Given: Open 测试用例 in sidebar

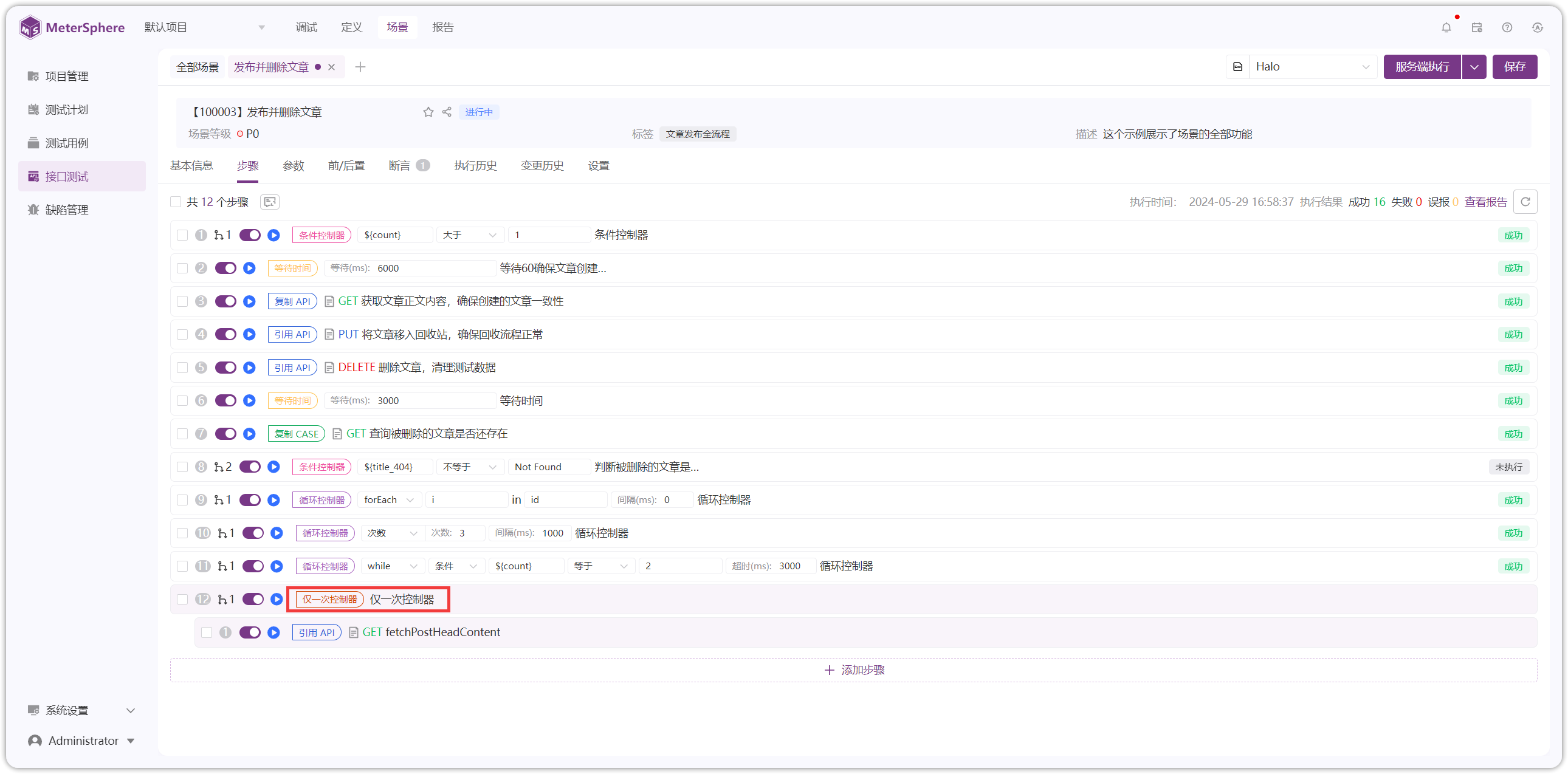Looking at the screenshot, I should click(x=82, y=143).
